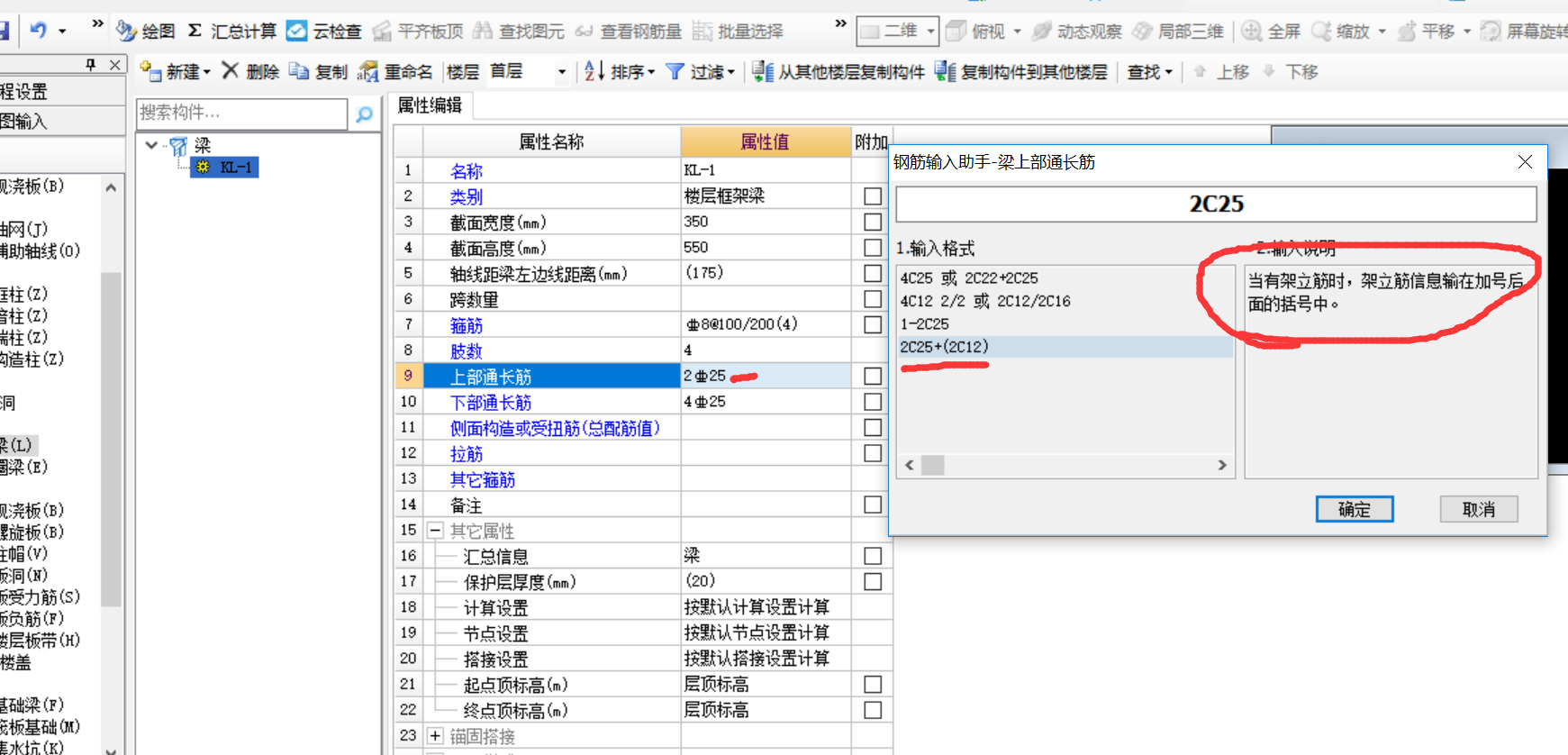1568x755 pixels.
Task: Click 复制 copy component icon
Action: coord(299,70)
